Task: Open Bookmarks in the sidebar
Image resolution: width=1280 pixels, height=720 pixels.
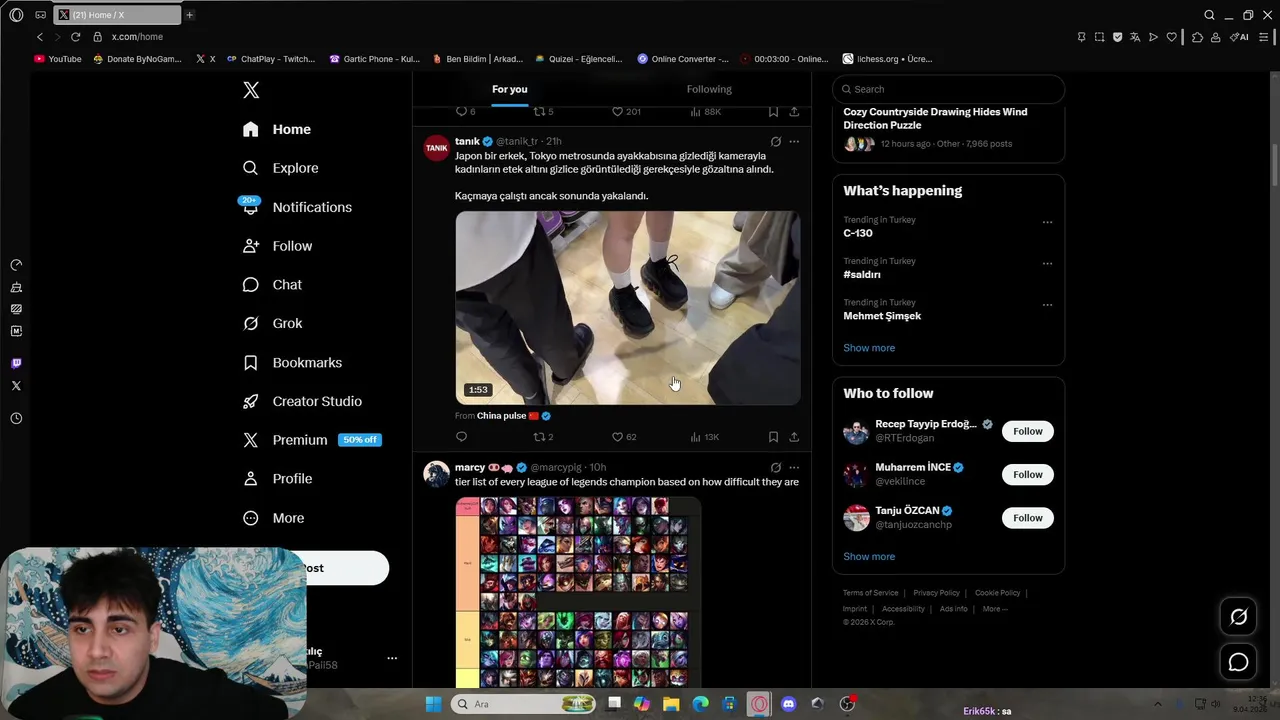Action: 292,362
